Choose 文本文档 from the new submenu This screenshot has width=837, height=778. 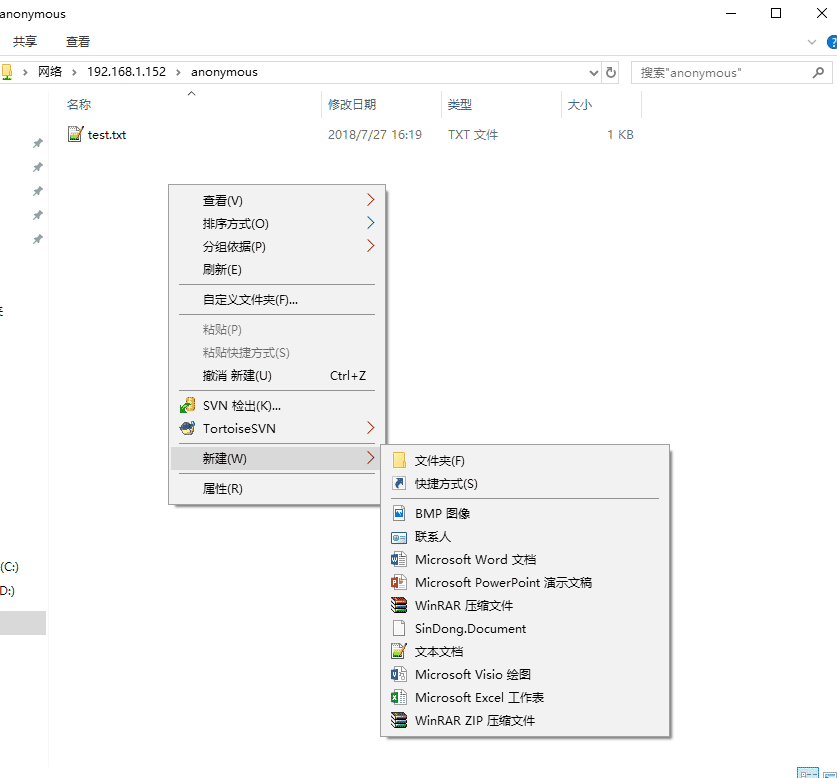(x=525, y=651)
